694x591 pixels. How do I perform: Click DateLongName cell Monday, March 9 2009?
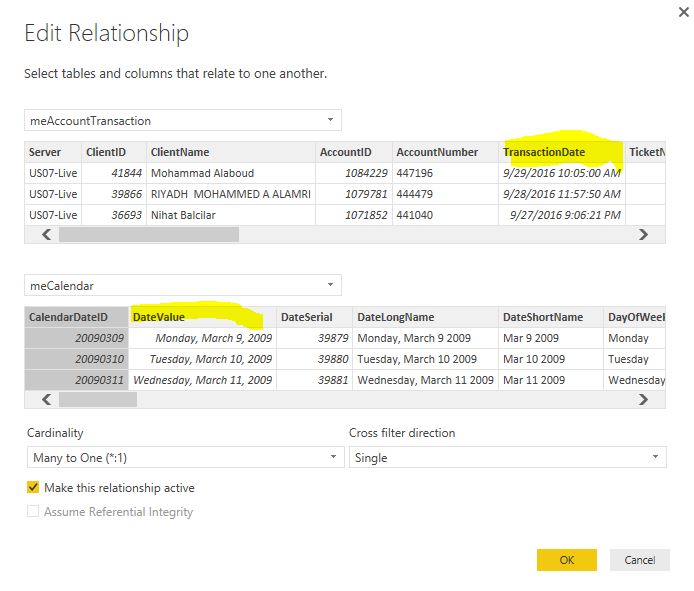click(425, 338)
